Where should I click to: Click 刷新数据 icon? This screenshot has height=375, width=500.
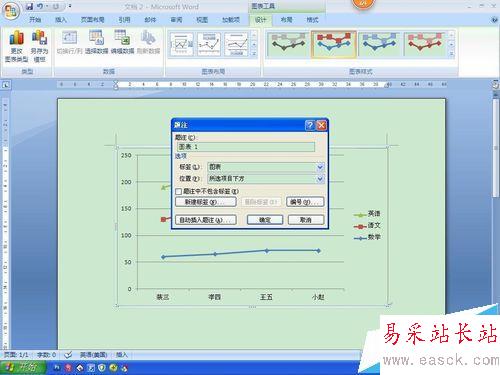148,42
